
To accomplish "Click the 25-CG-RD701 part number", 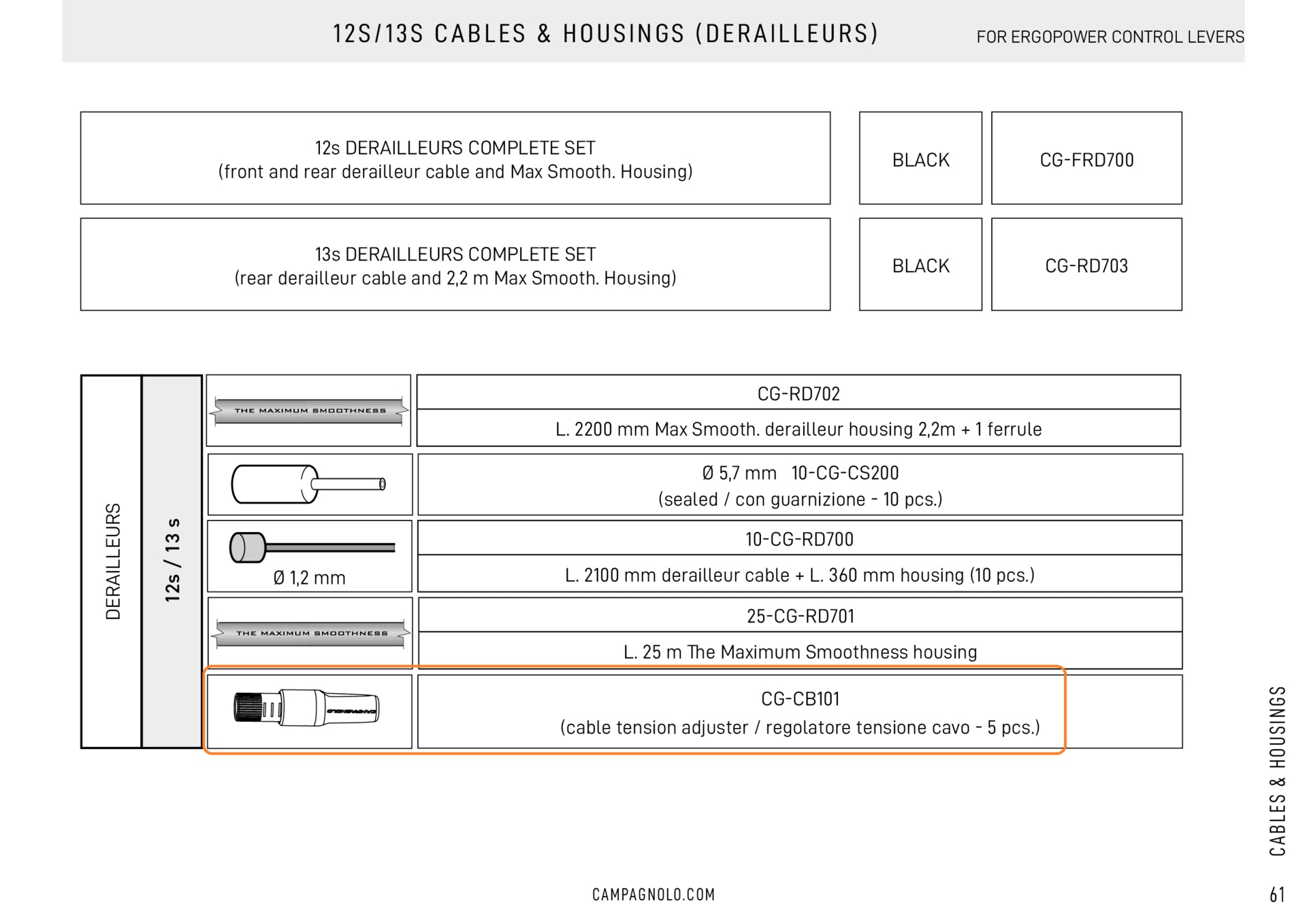I will tap(800, 616).
